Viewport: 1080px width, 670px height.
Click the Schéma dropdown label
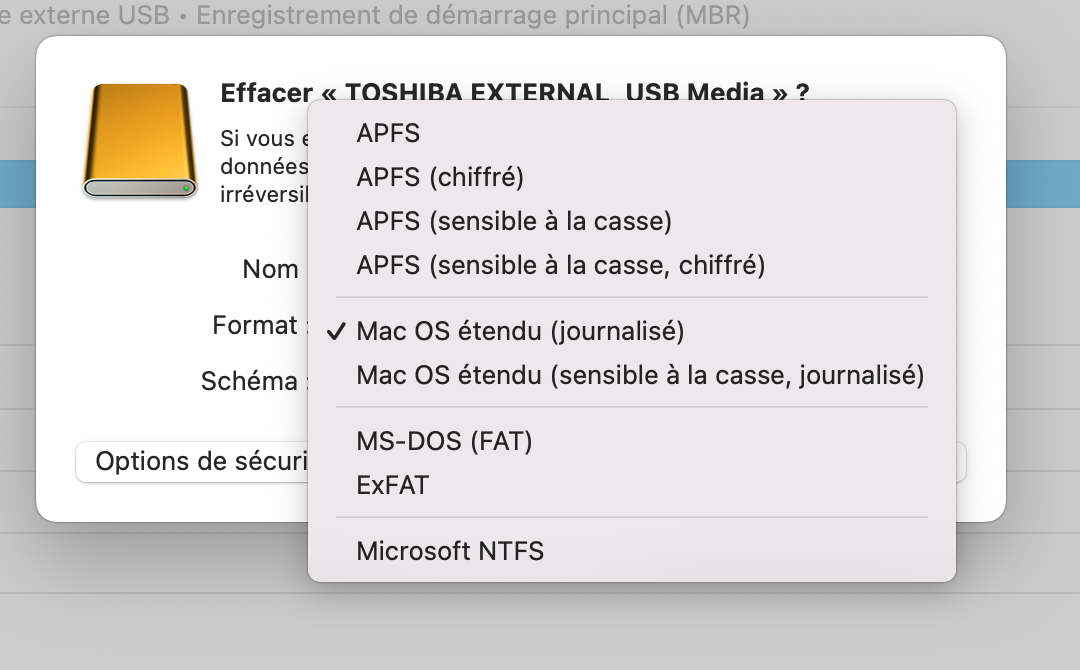point(249,381)
